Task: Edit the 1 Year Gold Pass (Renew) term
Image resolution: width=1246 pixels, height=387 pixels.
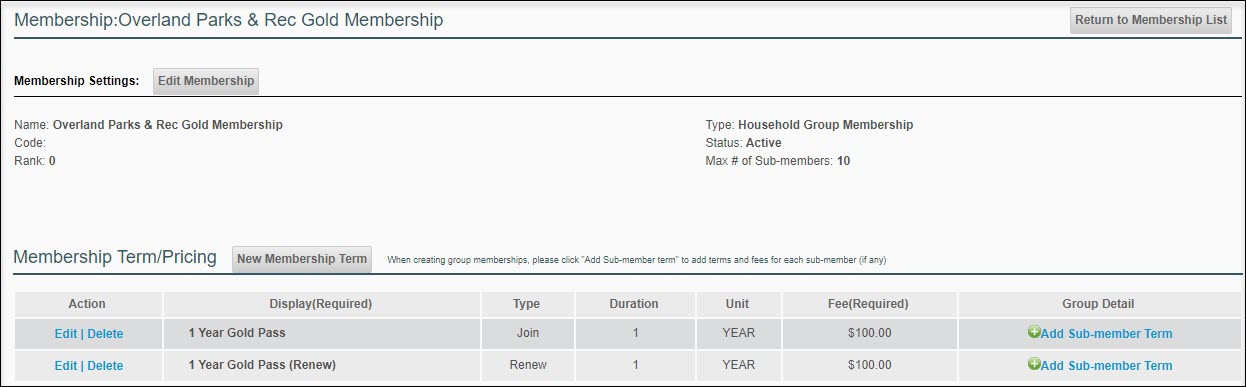Action: [65, 366]
